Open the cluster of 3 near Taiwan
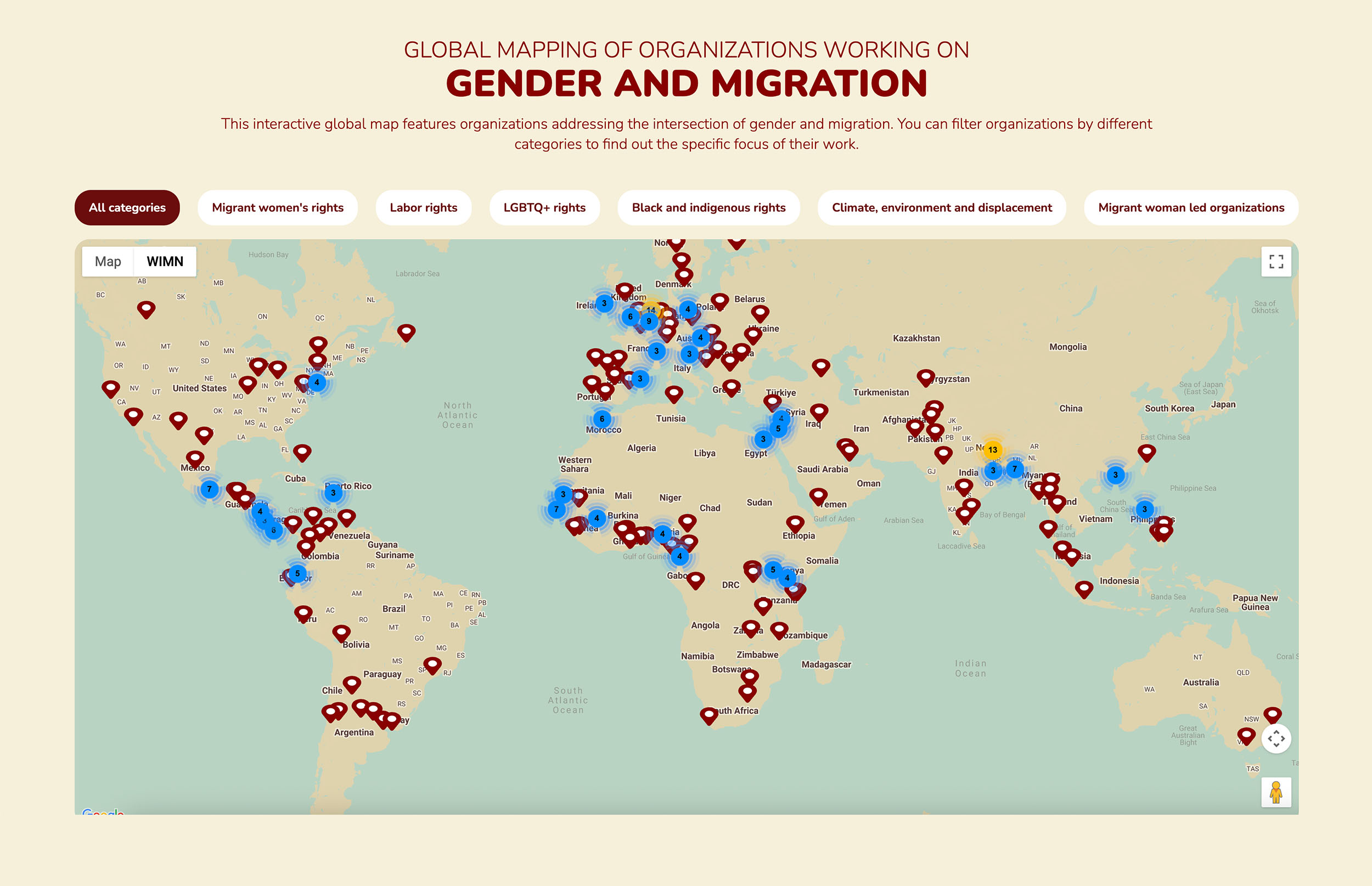 1115,475
